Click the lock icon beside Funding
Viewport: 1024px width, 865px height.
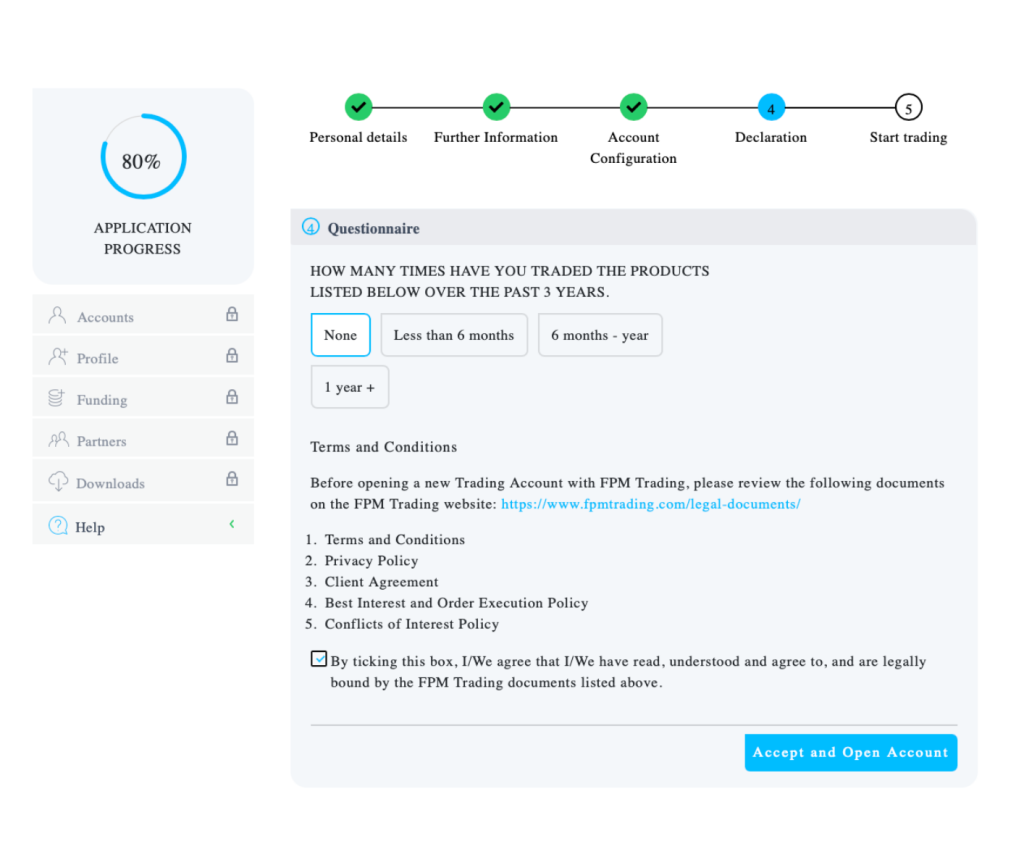click(232, 397)
